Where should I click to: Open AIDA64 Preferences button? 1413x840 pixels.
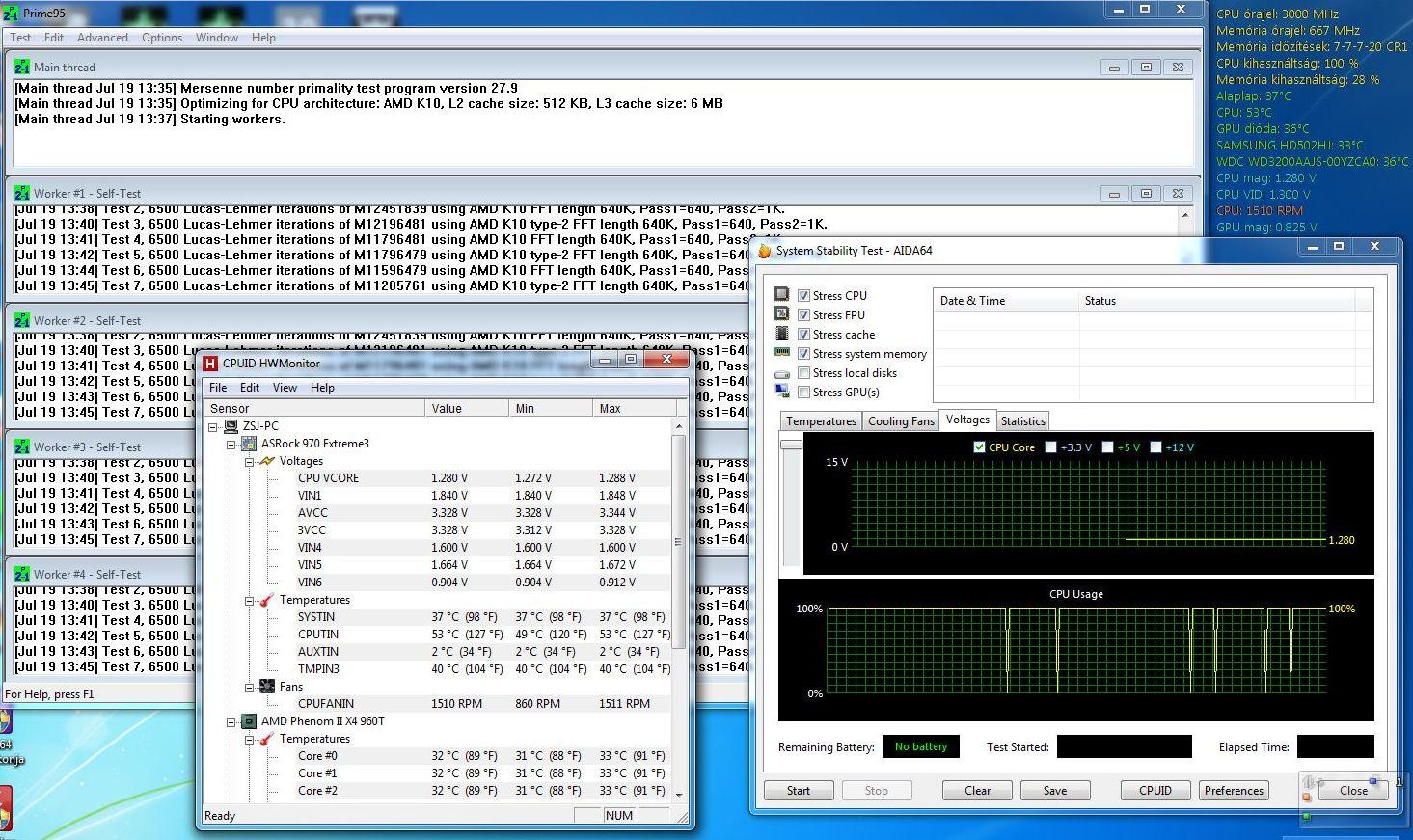coord(1234,790)
